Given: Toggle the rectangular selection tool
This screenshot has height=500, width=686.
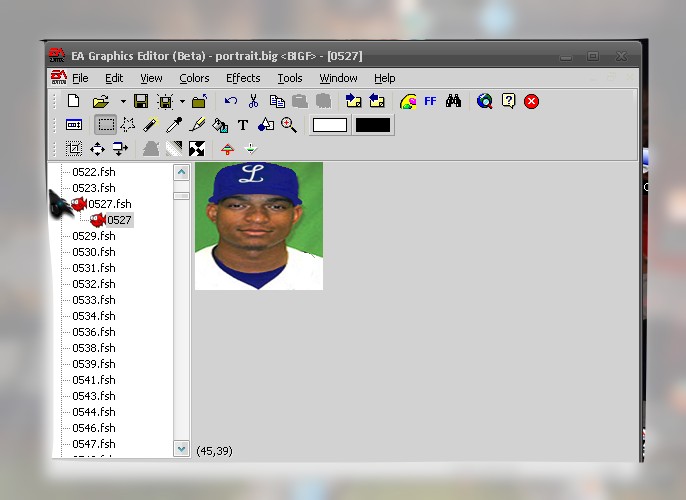Looking at the screenshot, I should [105, 125].
